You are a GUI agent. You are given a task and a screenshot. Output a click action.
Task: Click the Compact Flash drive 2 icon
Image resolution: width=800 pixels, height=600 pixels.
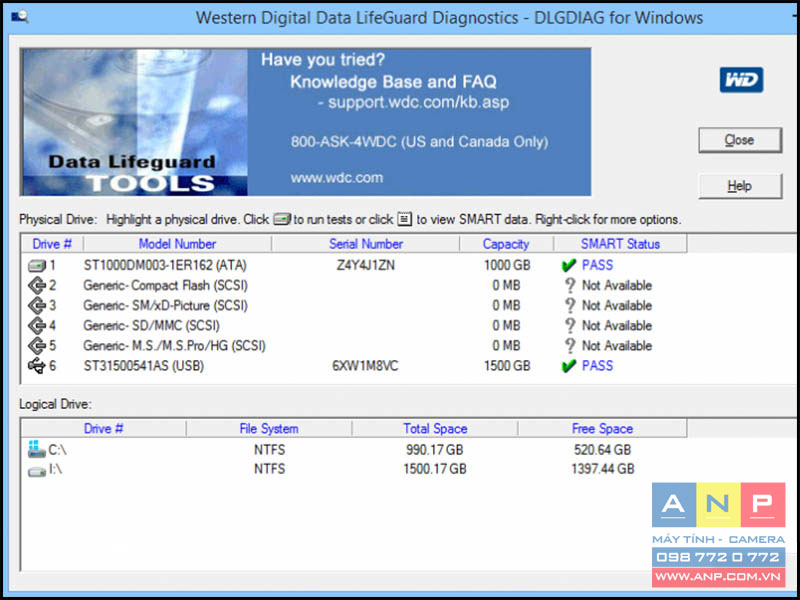37,286
